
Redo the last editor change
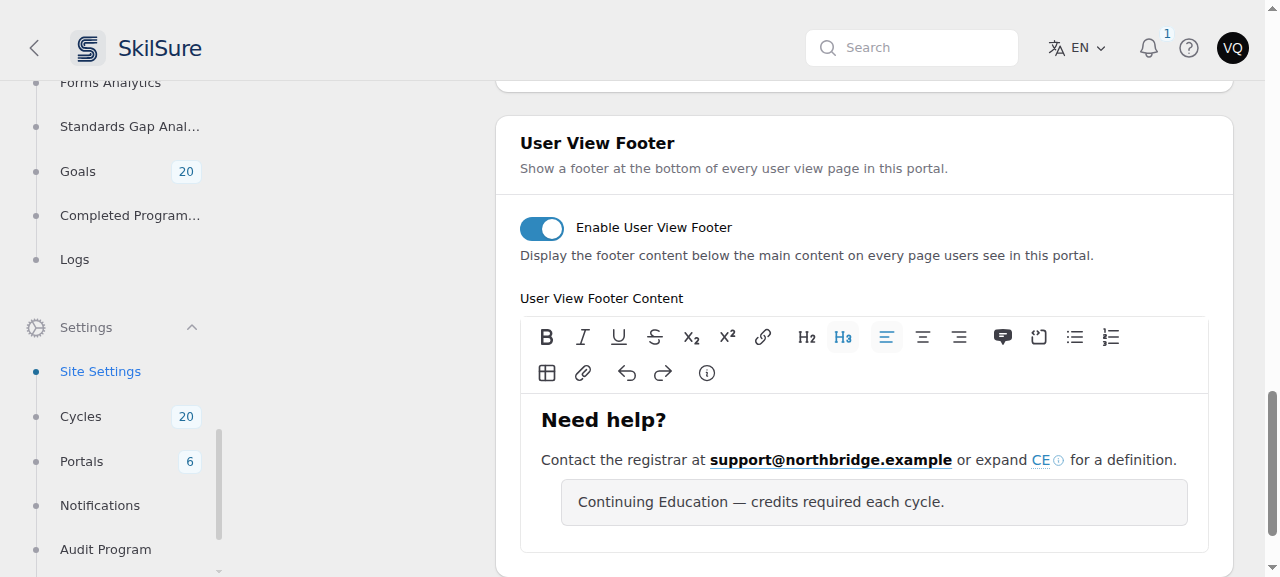[663, 373]
